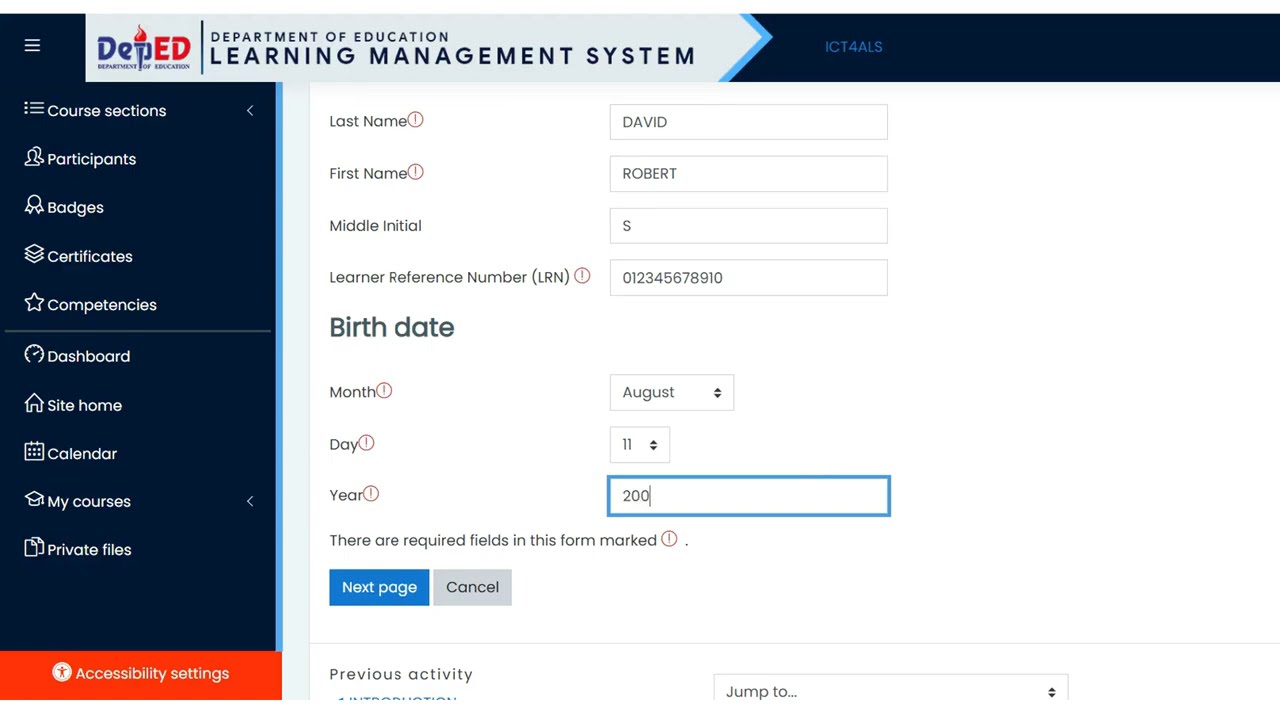Open Accessibility settings

coord(141,674)
